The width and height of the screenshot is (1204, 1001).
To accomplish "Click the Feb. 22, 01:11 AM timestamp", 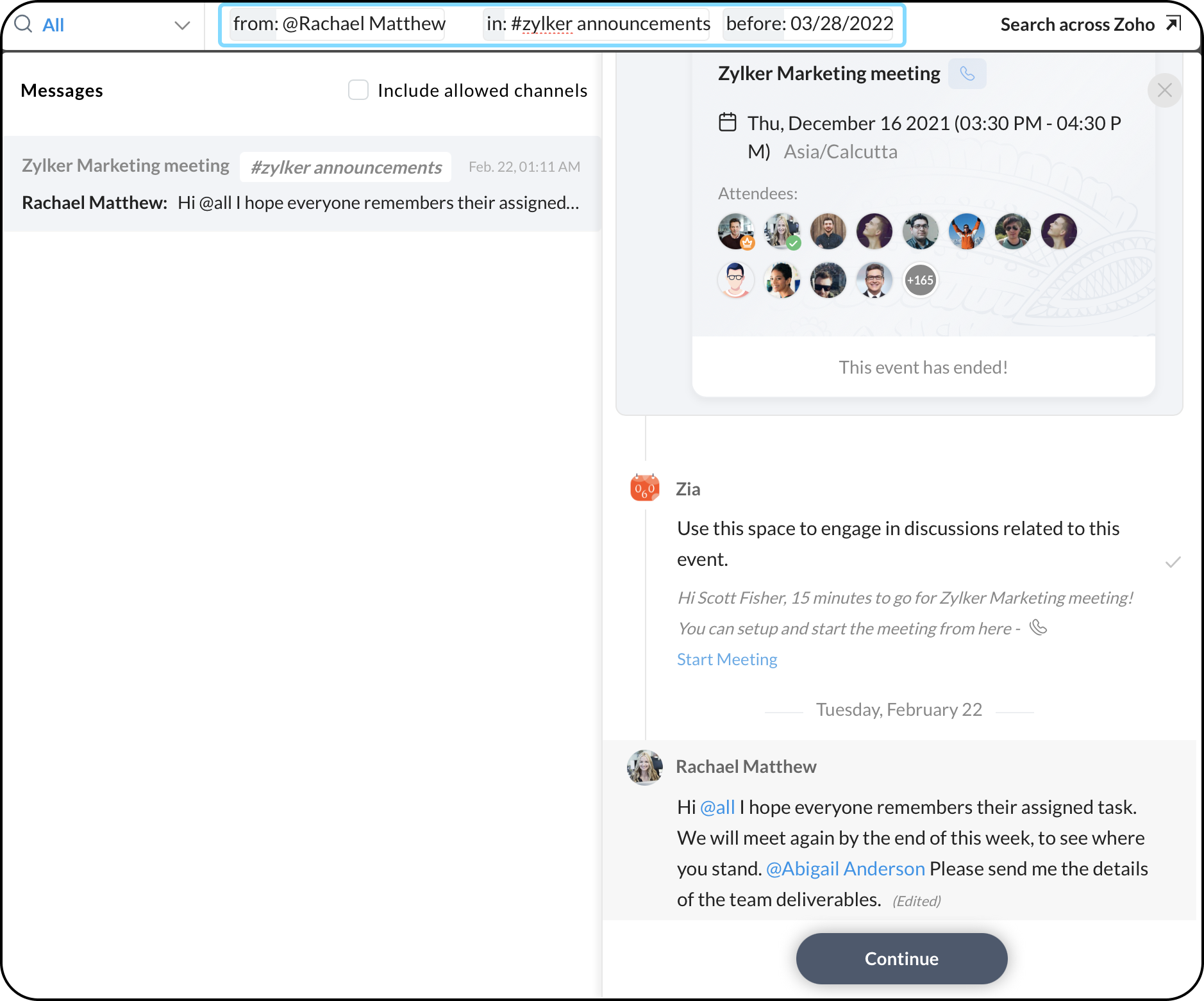I will pos(524,167).
